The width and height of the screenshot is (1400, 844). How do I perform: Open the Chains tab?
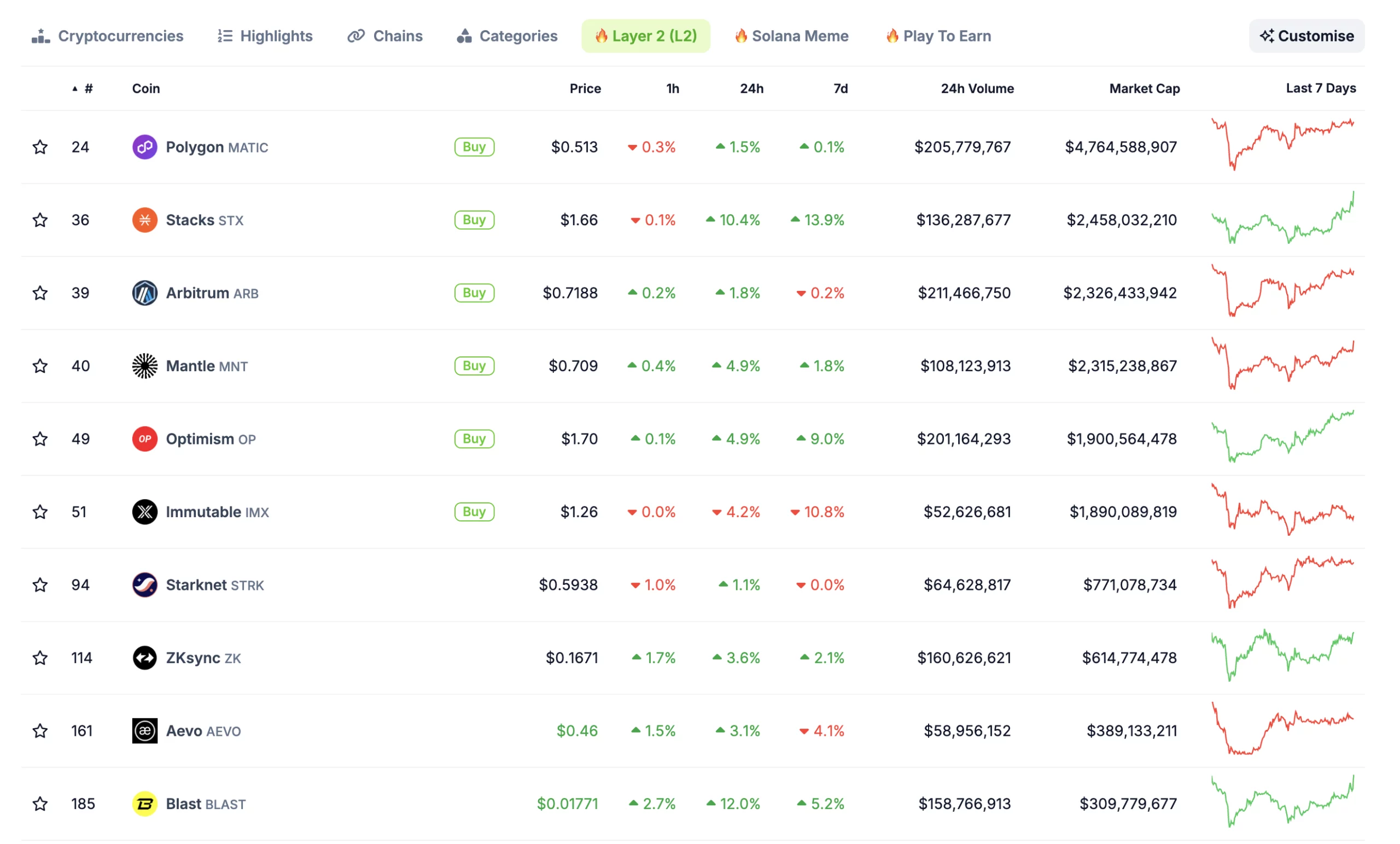point(385,36)
